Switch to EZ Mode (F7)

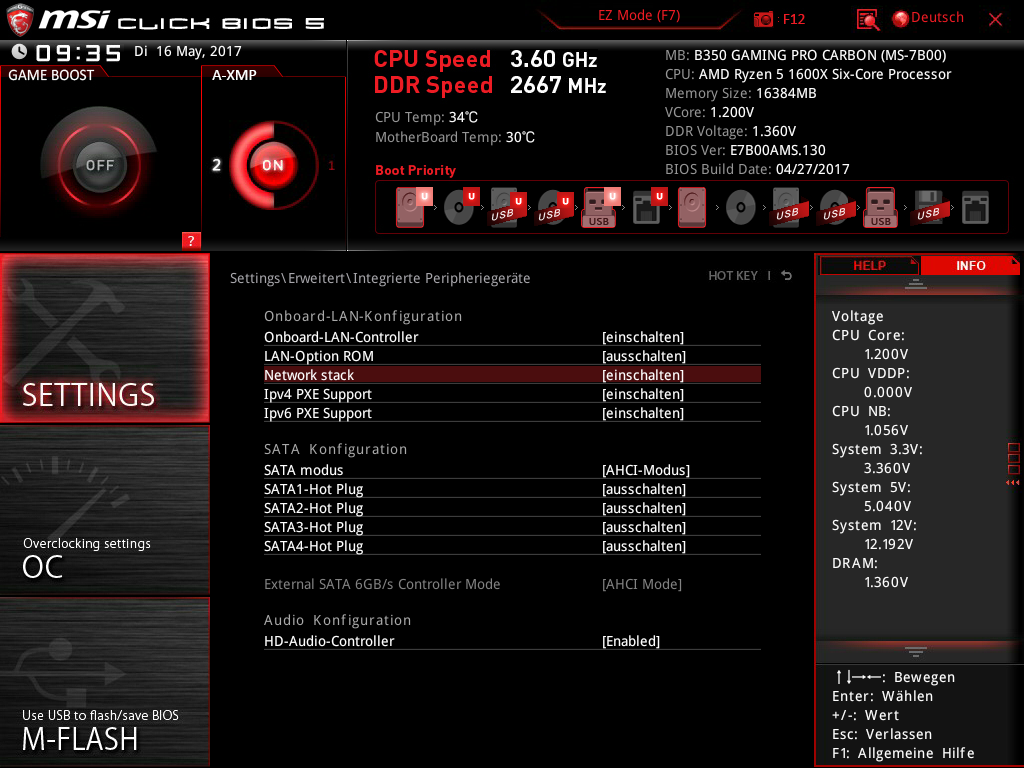click(639, 16)
